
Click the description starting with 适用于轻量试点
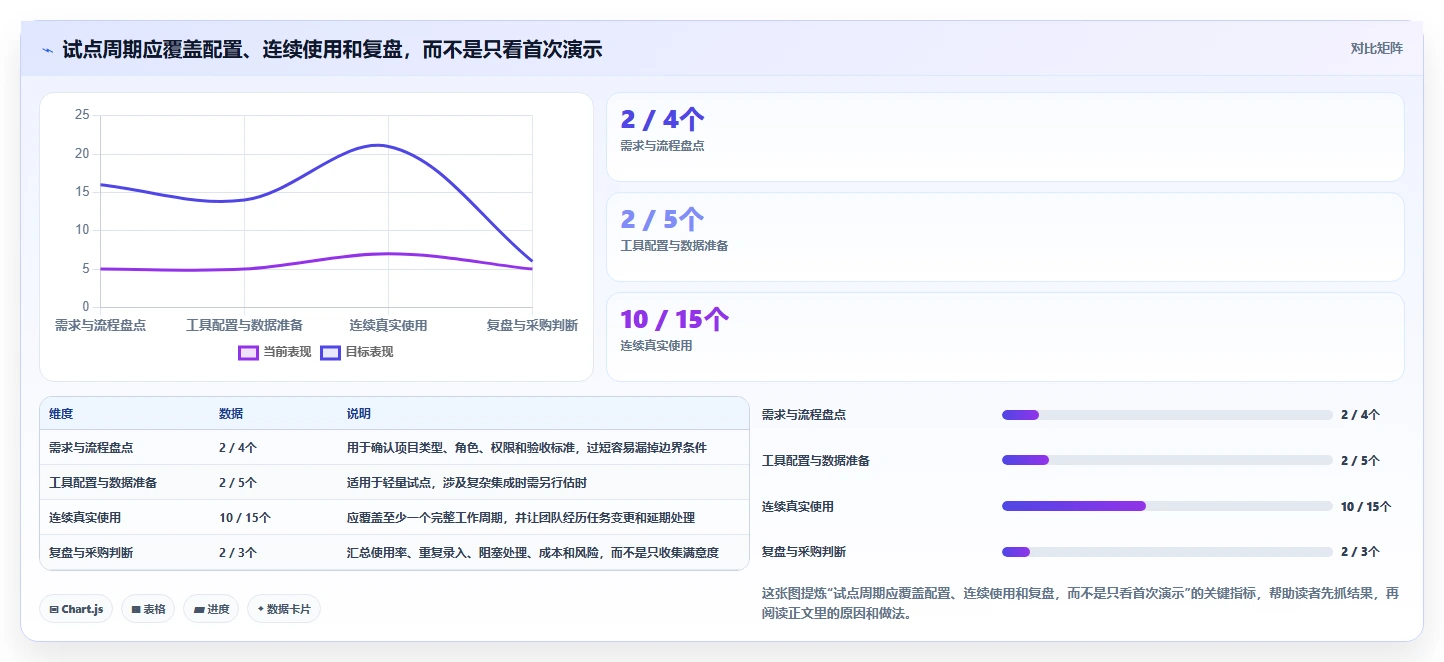pos(467,483)
